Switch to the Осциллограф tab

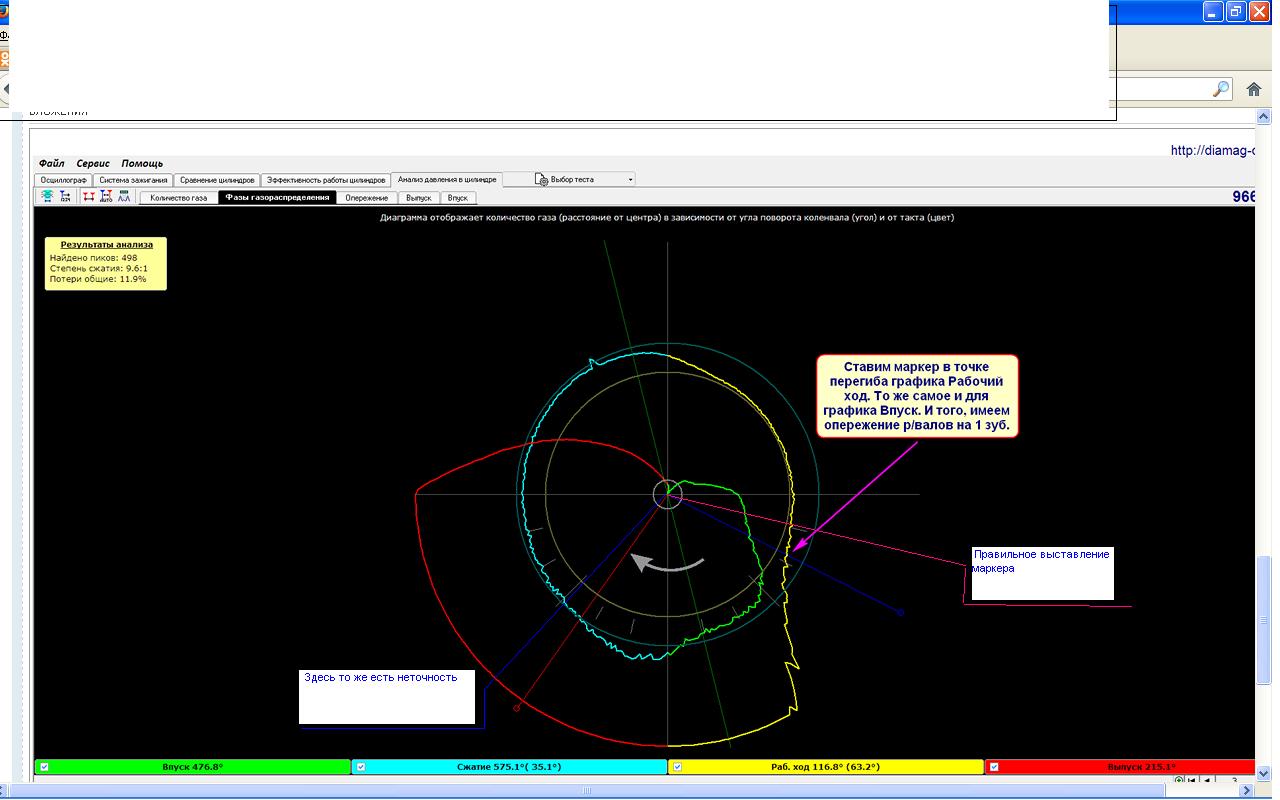64,180
